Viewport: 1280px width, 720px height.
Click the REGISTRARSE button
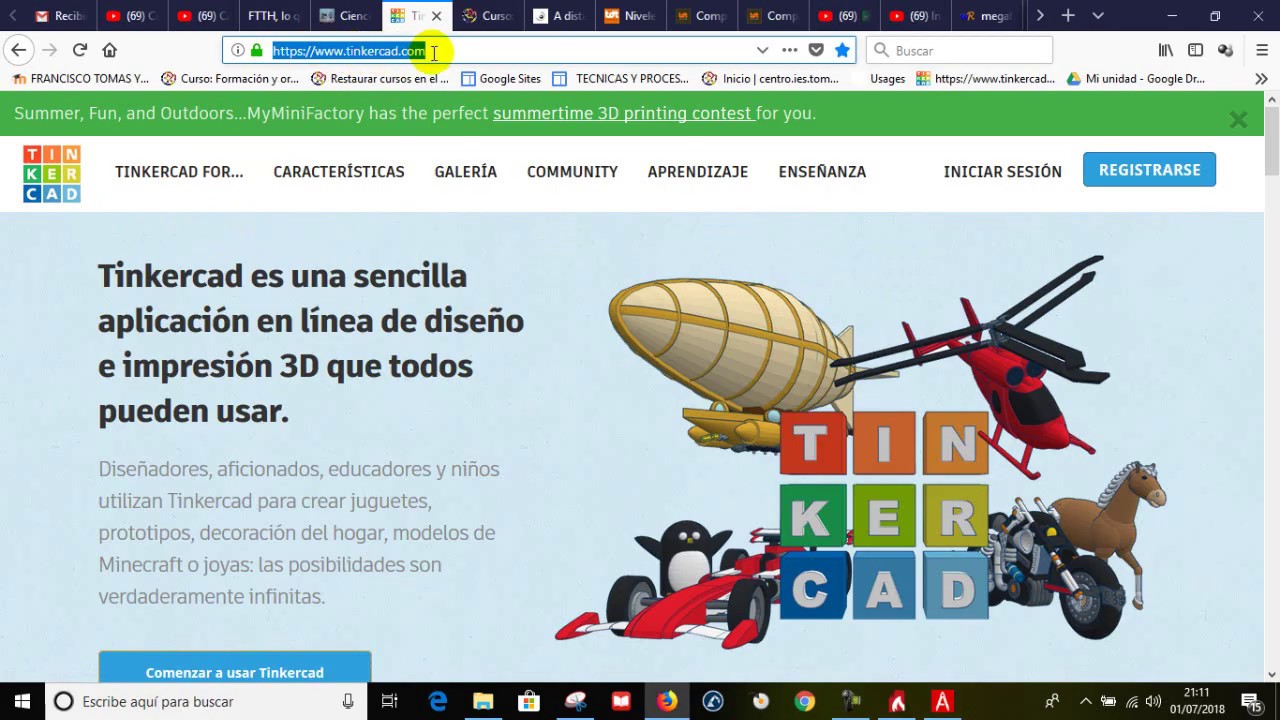pyautogui.click(x=1149, y=170)
